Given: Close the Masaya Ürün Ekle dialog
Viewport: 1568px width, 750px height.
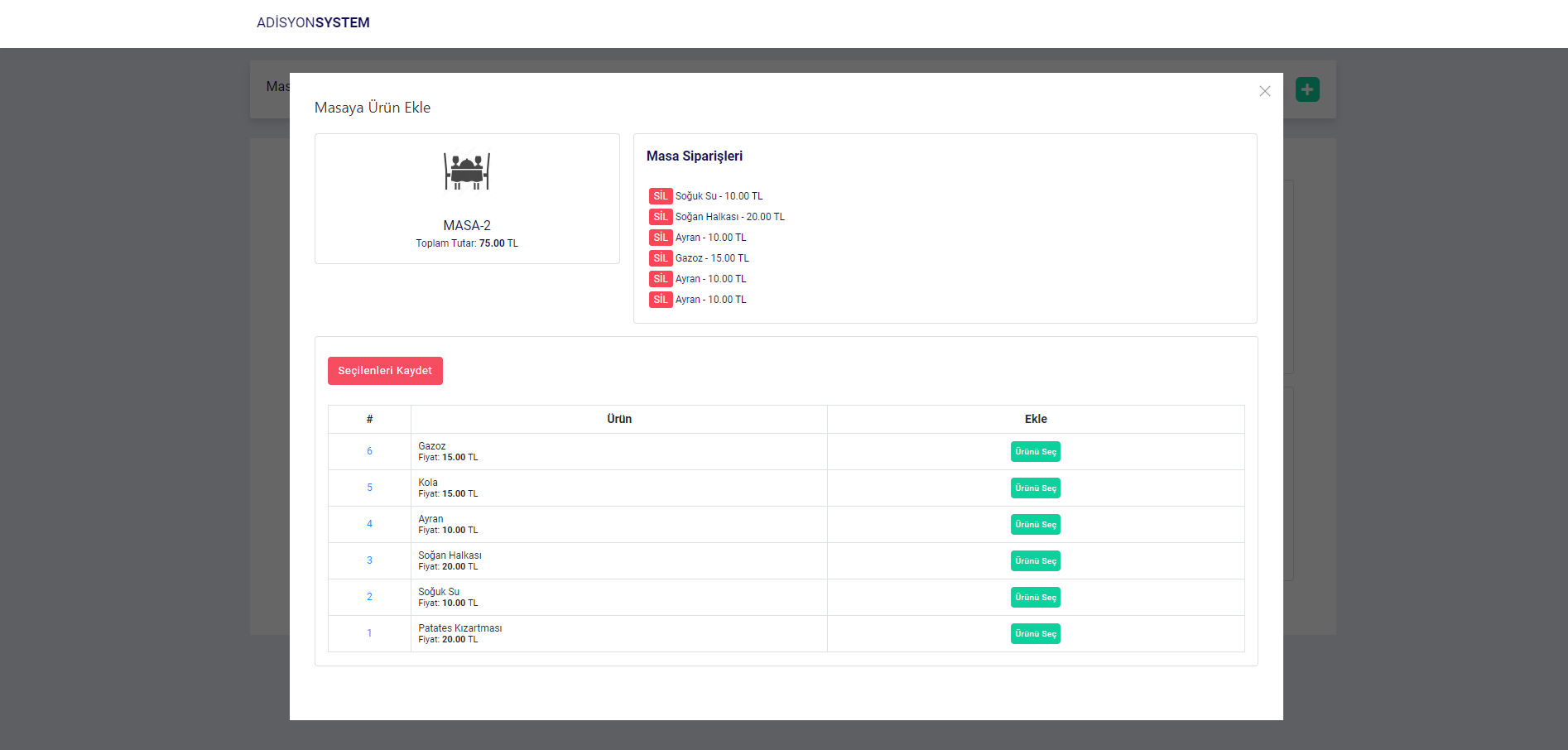Looking at the screenshot, I should (1264, 91).
